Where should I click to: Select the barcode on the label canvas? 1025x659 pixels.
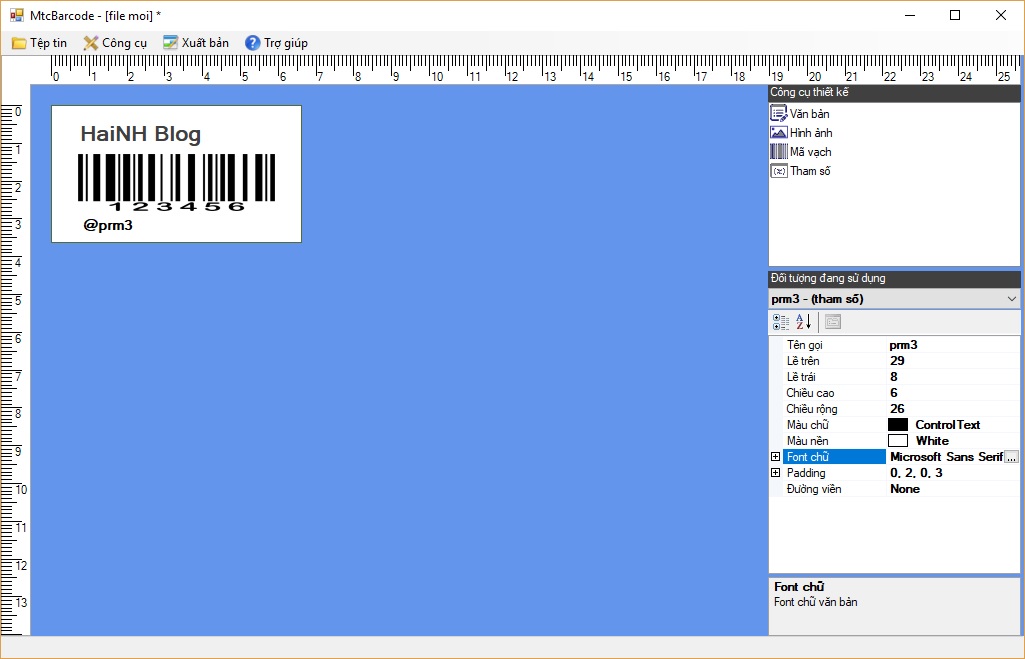(176, 180)
